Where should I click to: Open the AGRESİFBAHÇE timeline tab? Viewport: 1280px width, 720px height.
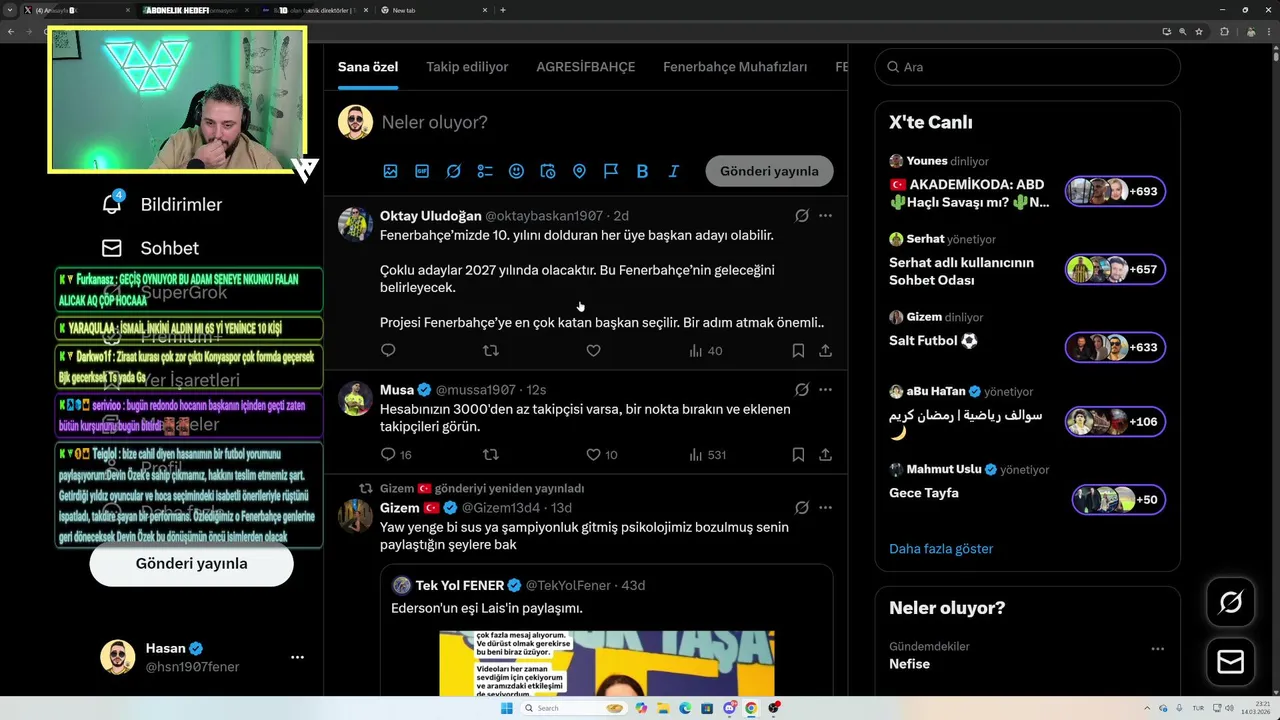(x=586, y=67)
